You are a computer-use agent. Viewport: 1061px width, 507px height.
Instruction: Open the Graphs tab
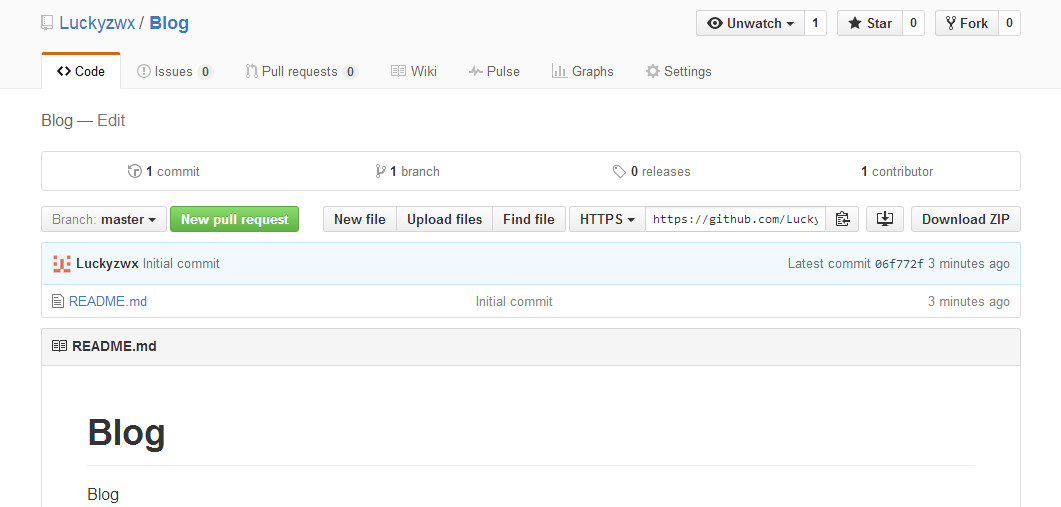(583, 71)
